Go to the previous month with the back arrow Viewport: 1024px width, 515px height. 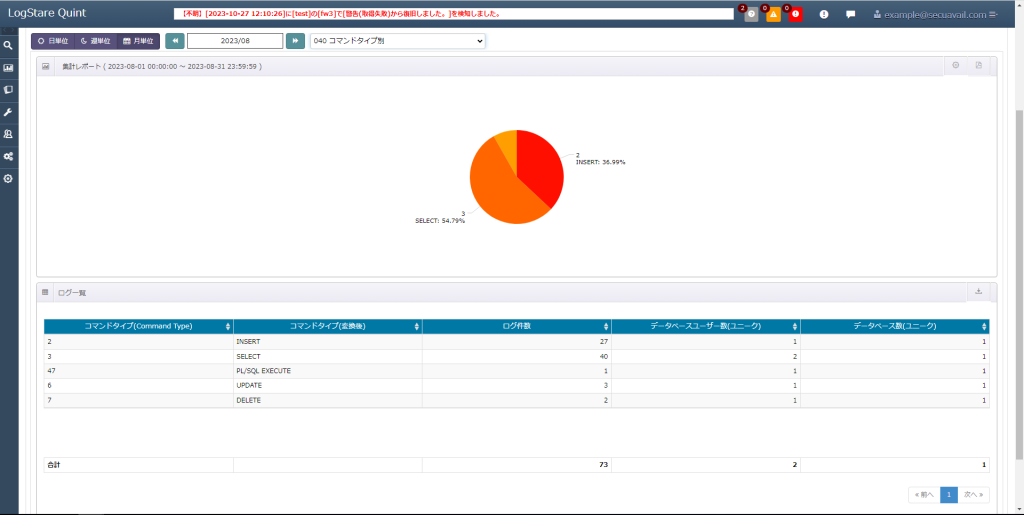(175, 41)
